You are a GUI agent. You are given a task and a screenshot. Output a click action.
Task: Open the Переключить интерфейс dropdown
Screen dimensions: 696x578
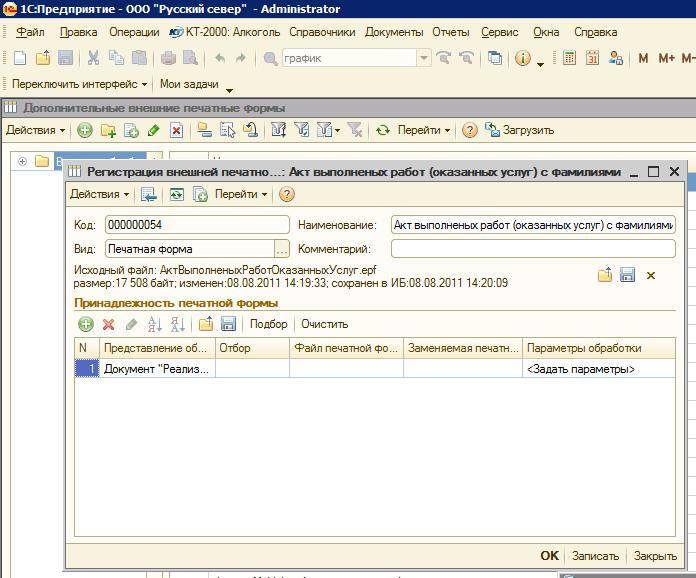tap(80, 85)
